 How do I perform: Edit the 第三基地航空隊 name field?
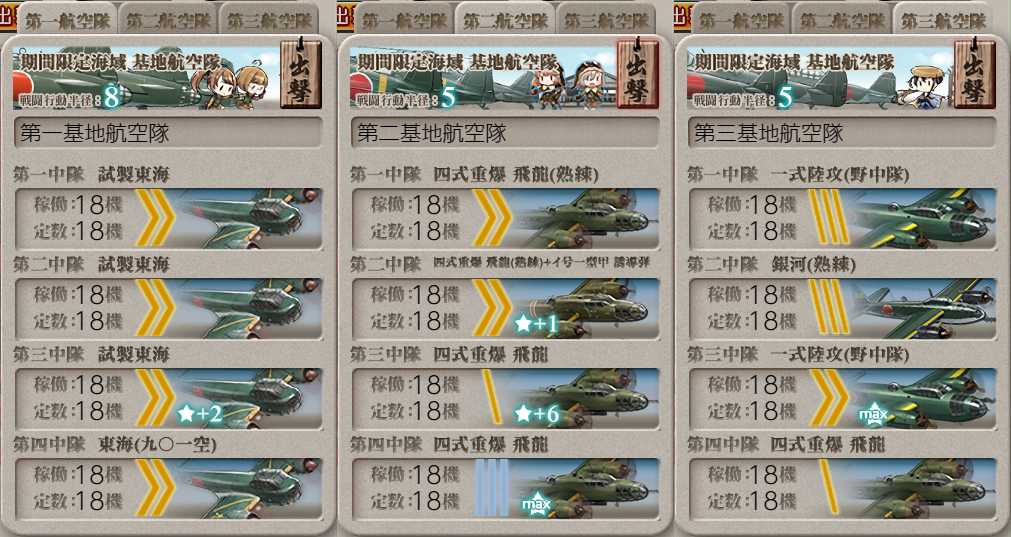[x=842, y=133]
